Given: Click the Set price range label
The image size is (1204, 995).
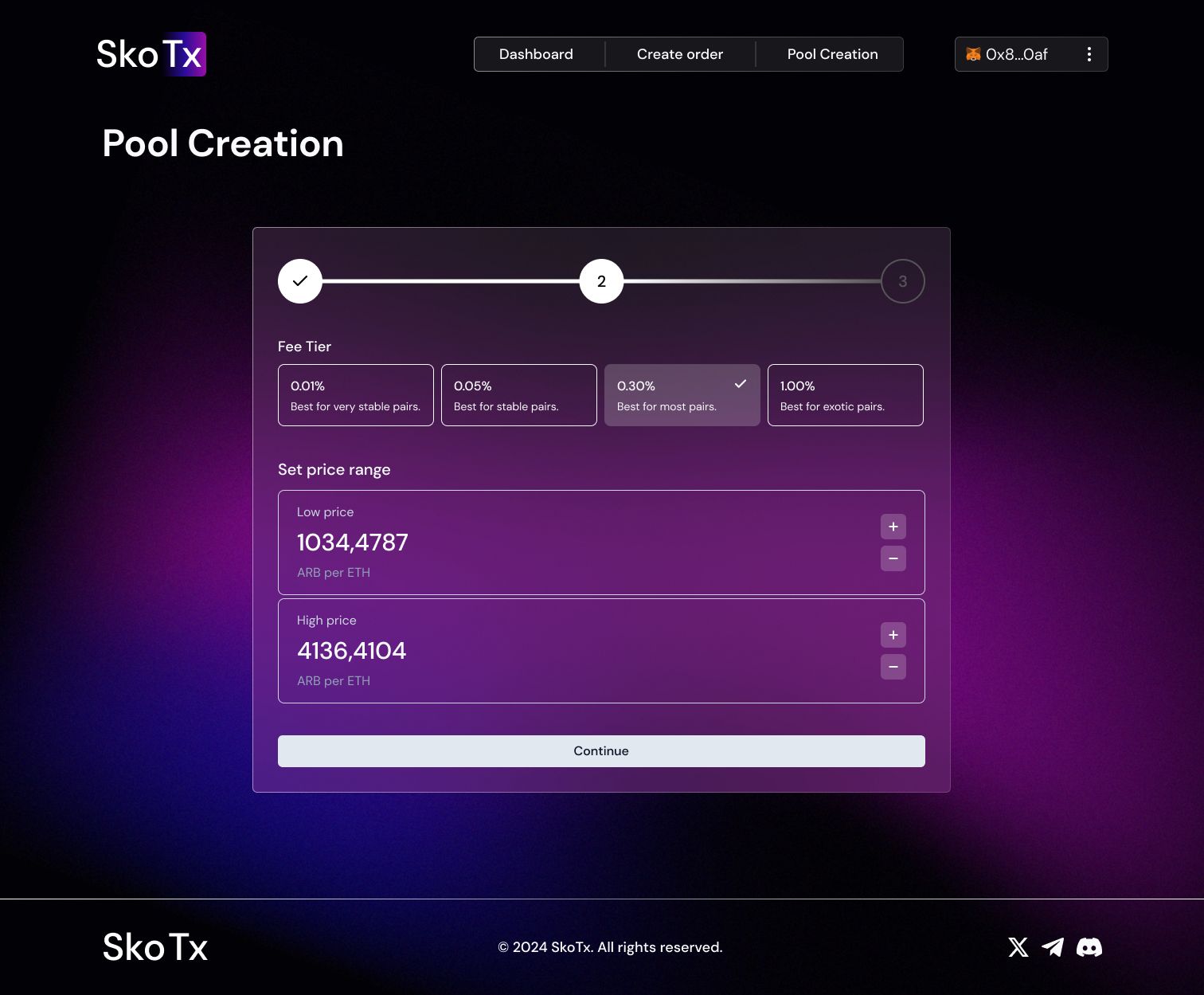Looking at the screenshot, I should [334, 469].
